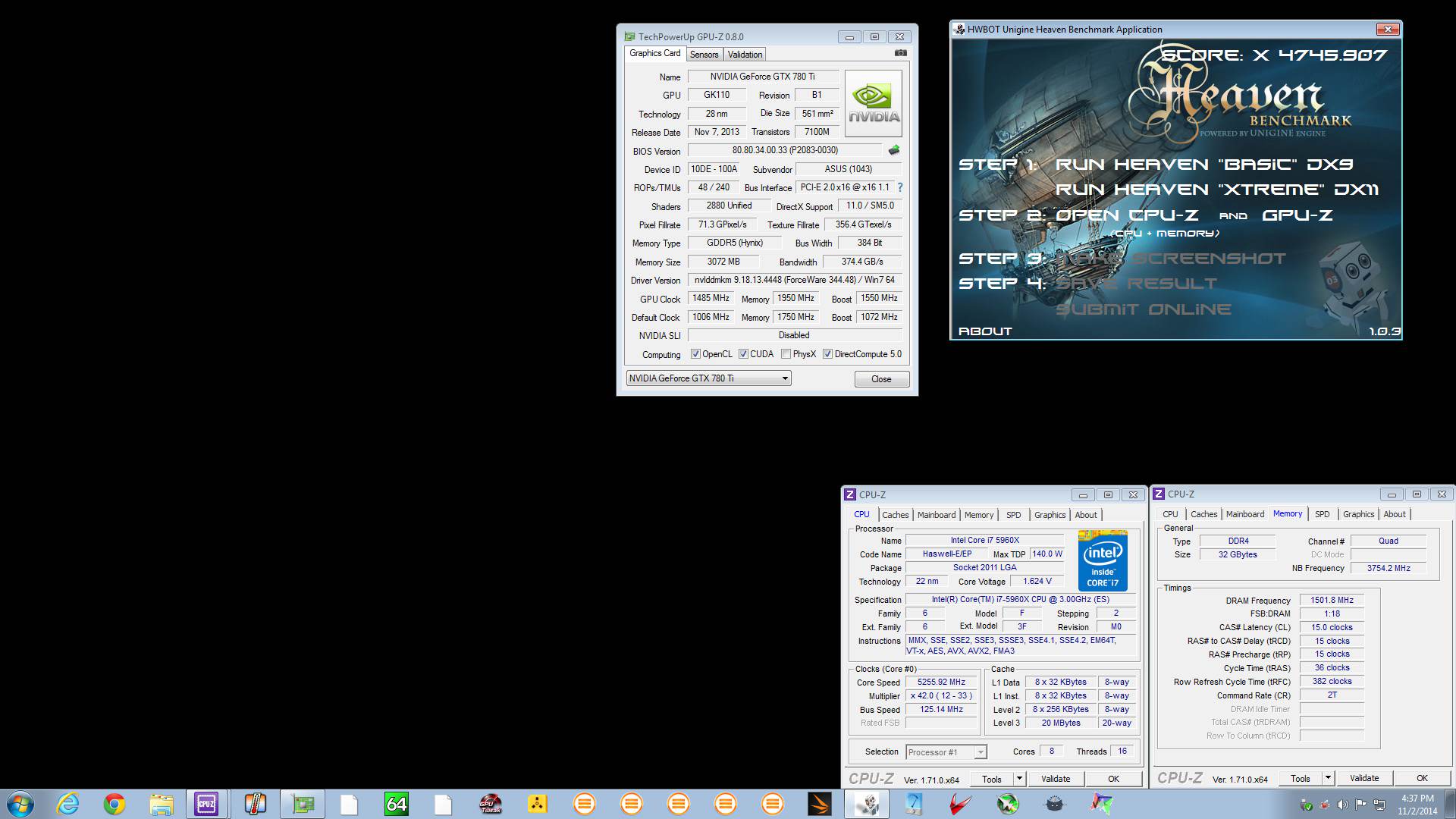This screenshot has height=819, width=1456.
Task: Click the GPU-Z Name field value
Action: (763, 77)
